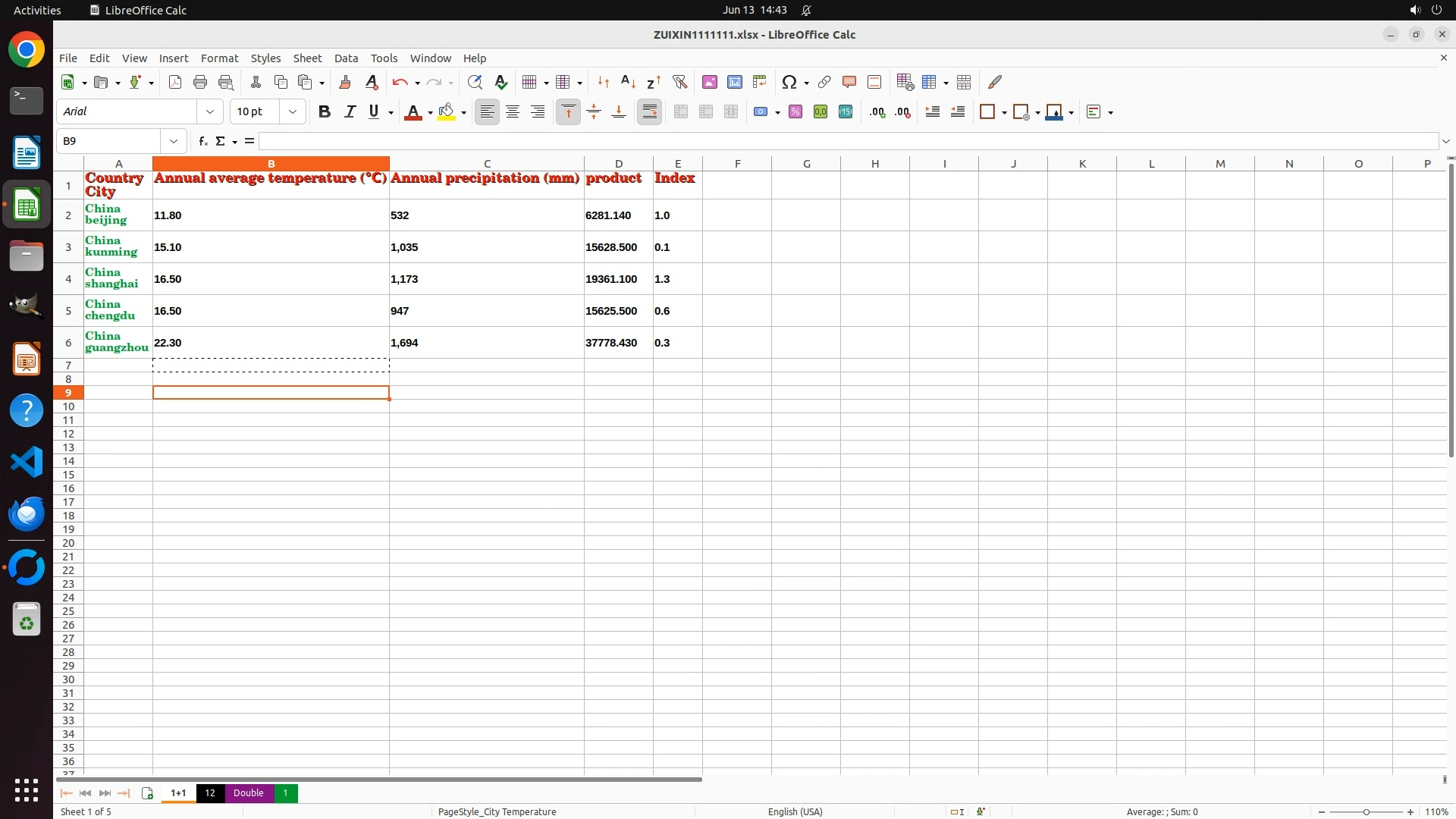Viewport: 1456px width, 819px height.
Task: Click the Merge and Center Cells icon
Action: pos(681,112)
